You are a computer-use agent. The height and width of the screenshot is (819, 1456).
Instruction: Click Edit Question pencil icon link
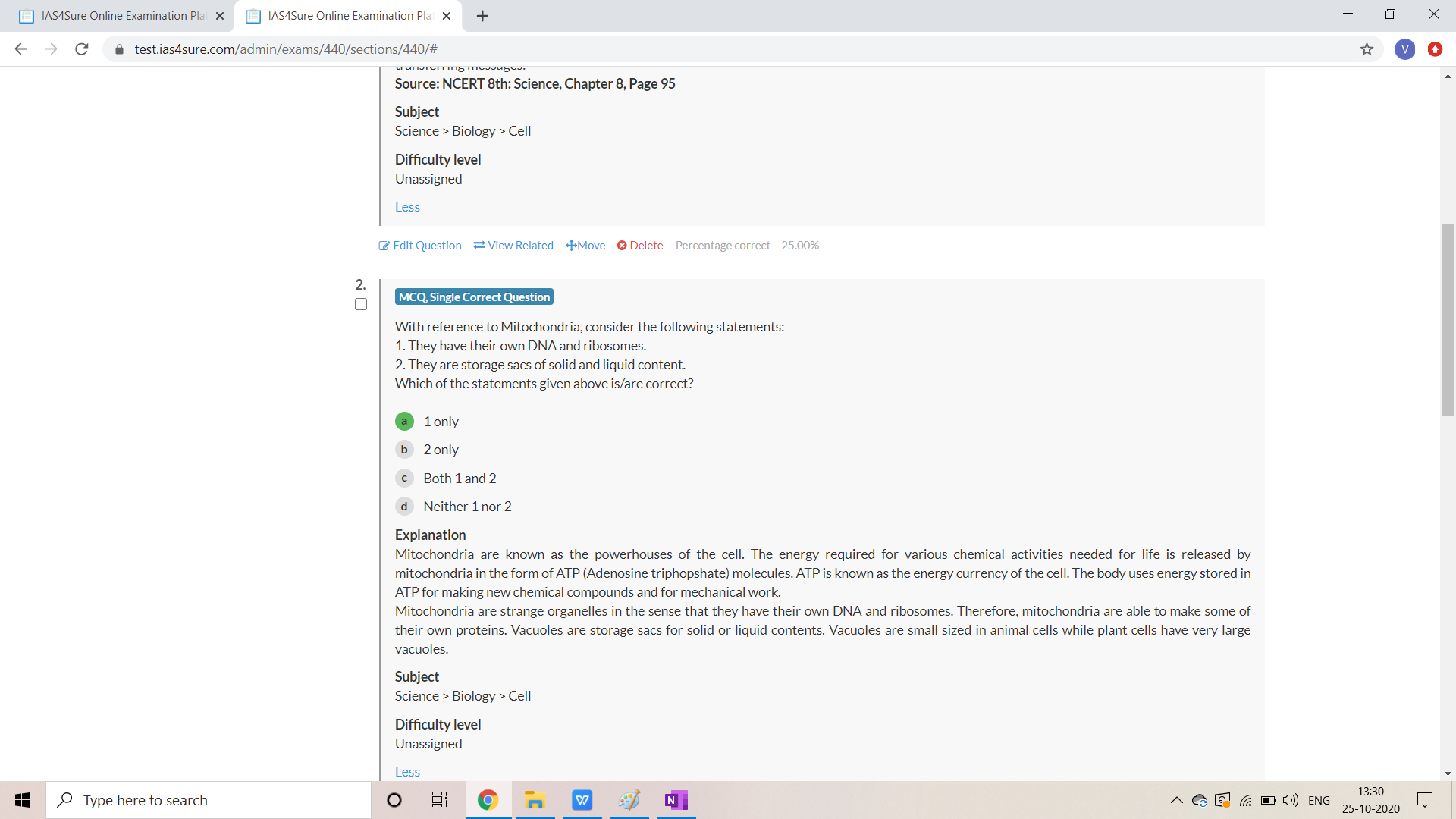(x=420, y=245)
